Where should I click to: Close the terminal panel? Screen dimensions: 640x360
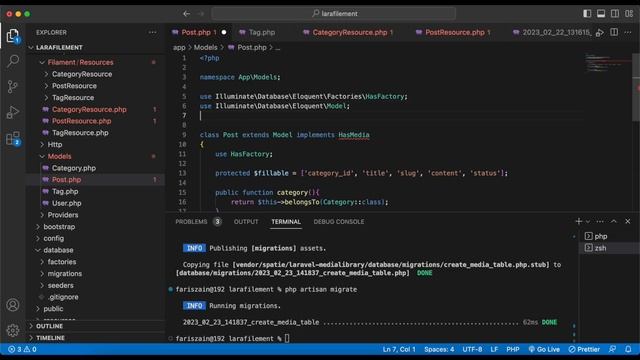click(628, 221)
